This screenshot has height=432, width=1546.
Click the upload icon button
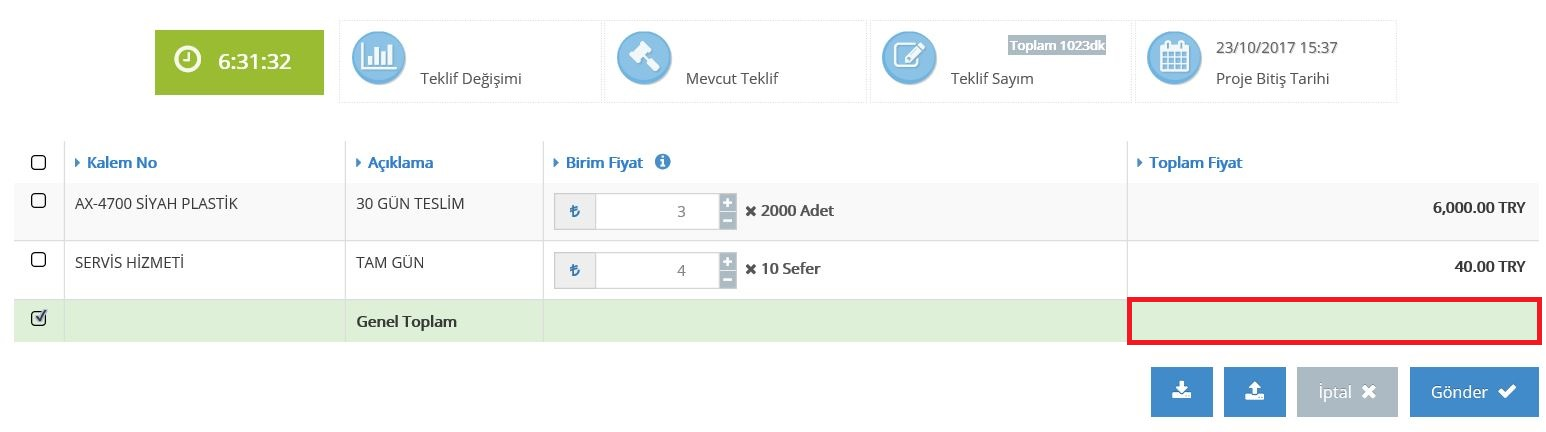[x=1255, y=392]
